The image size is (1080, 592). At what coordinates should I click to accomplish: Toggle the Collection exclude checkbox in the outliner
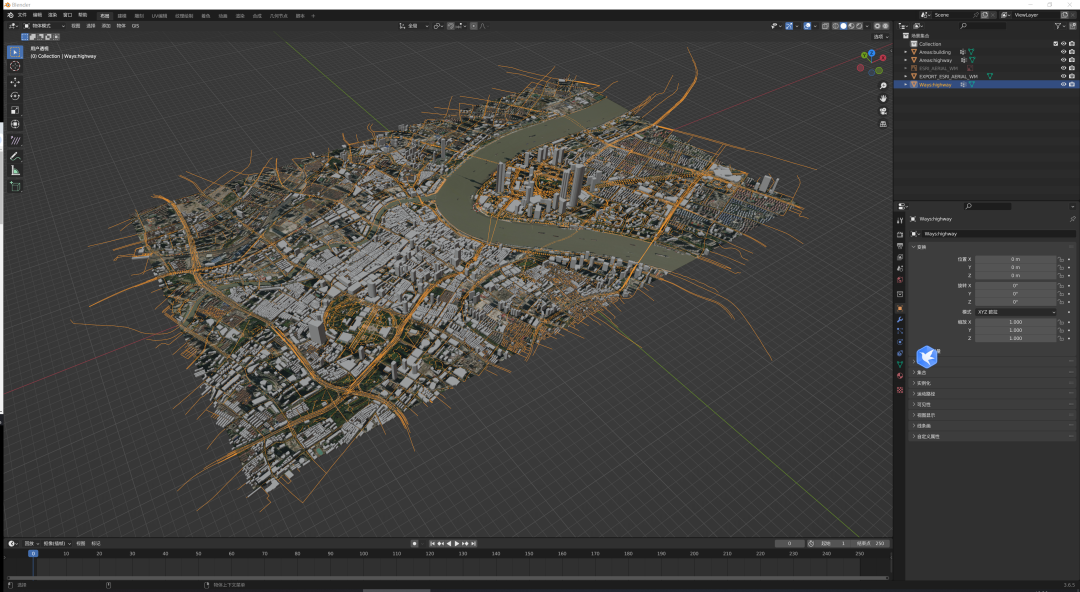(x=1055, y=44)
